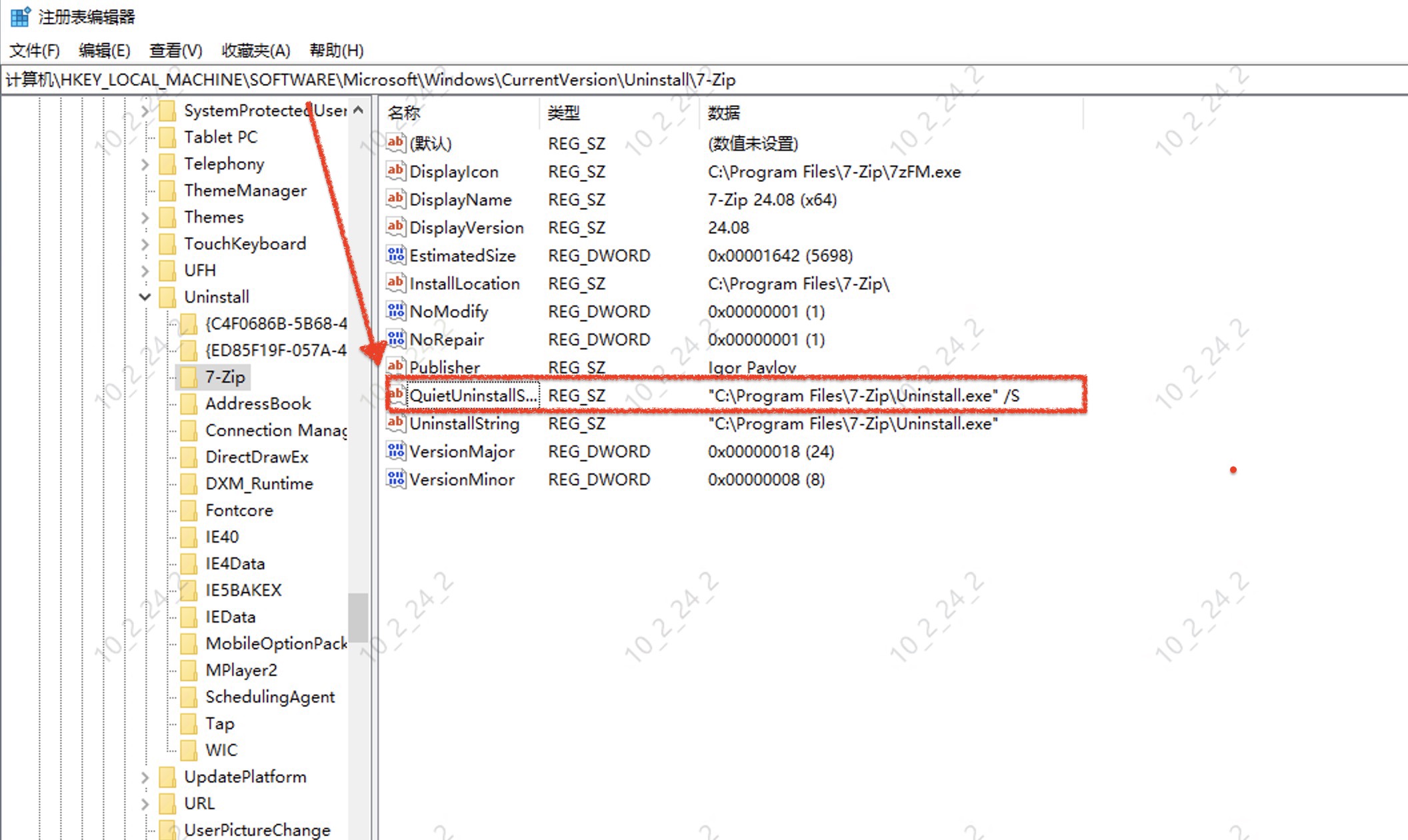Expand the UpdatePlatform tree node

click(x=145, y=777)
